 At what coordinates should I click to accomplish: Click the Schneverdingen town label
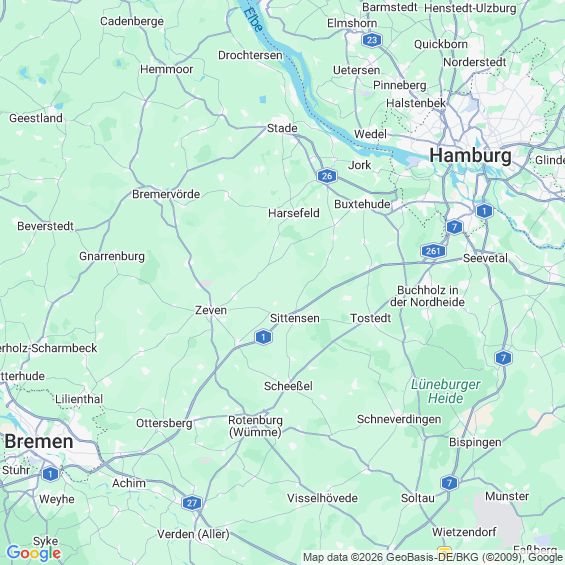point(399,419)
